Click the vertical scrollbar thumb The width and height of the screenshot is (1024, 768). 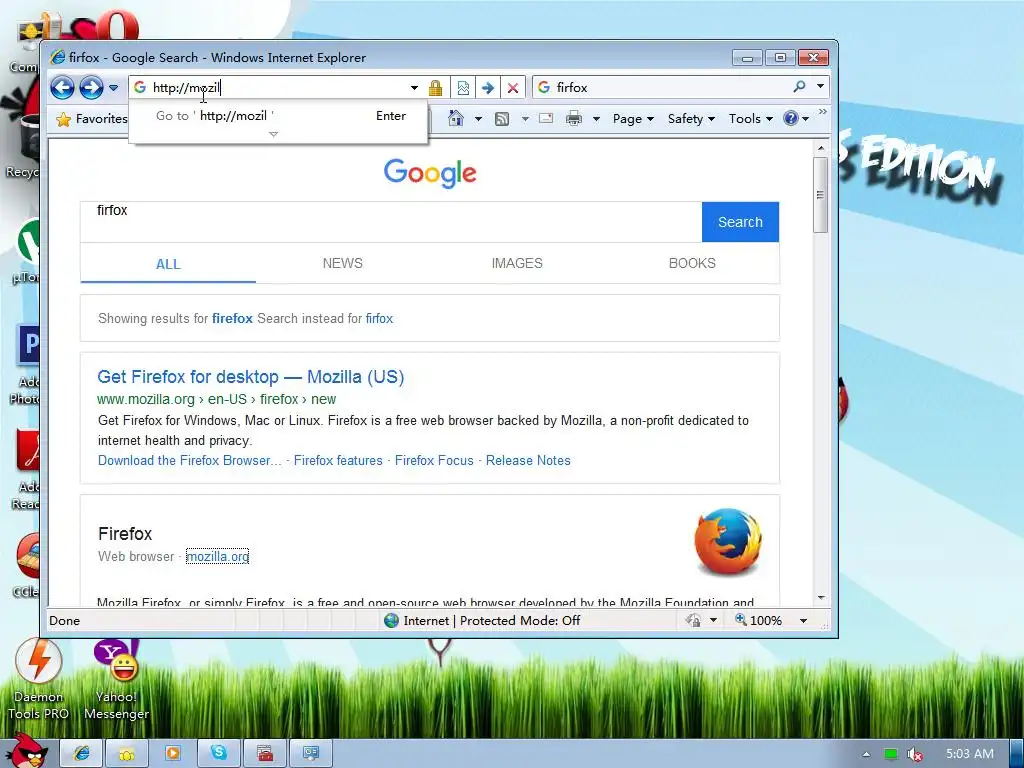point(821,195)
